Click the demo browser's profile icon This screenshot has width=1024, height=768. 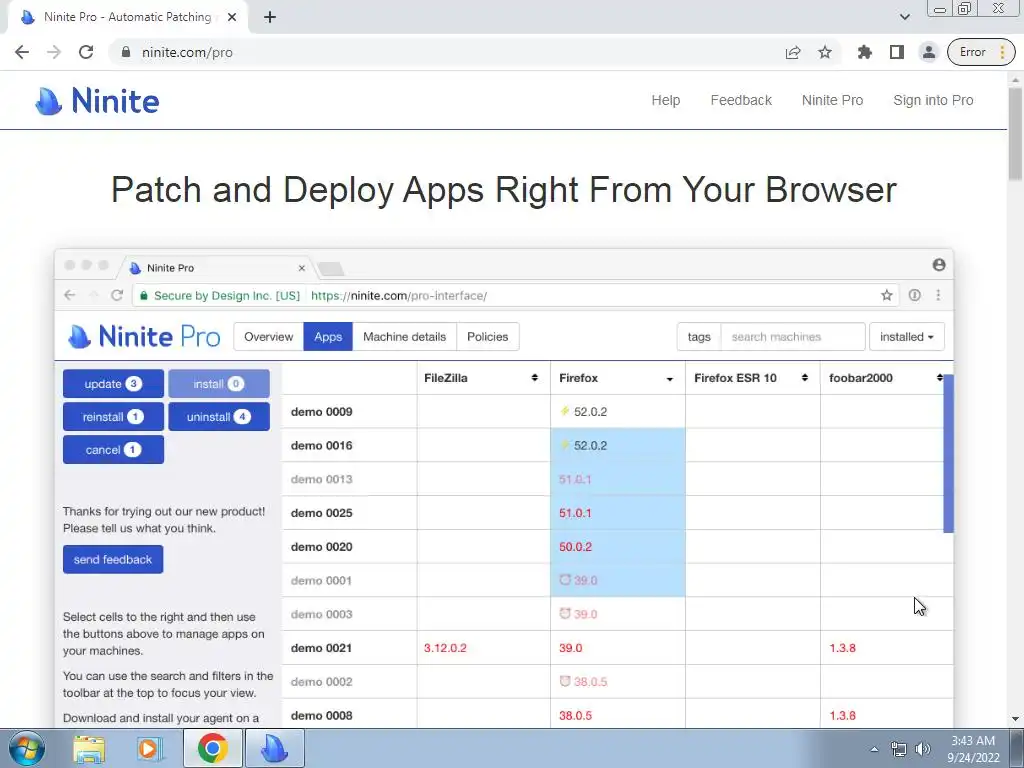pos(939,264)
